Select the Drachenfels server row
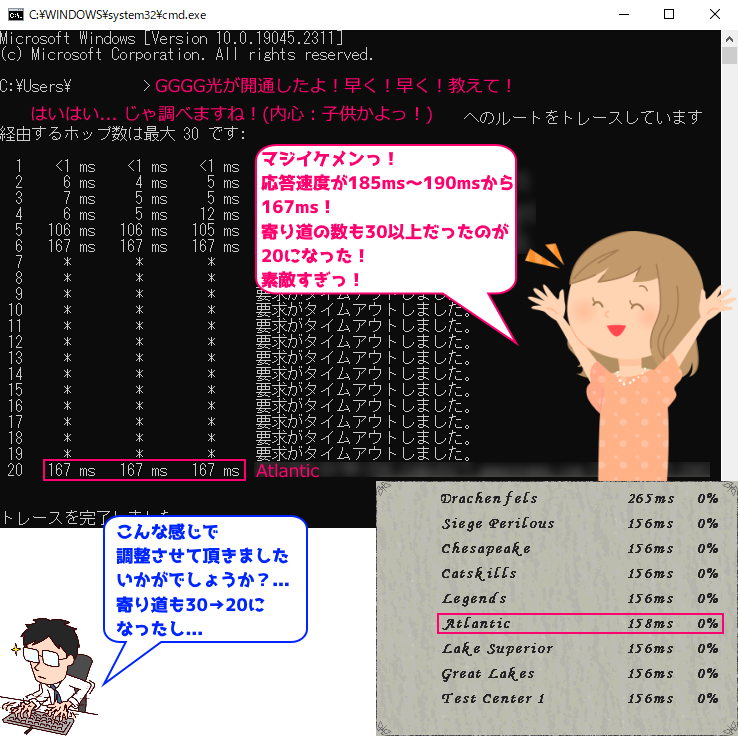 tap(579, 498)
